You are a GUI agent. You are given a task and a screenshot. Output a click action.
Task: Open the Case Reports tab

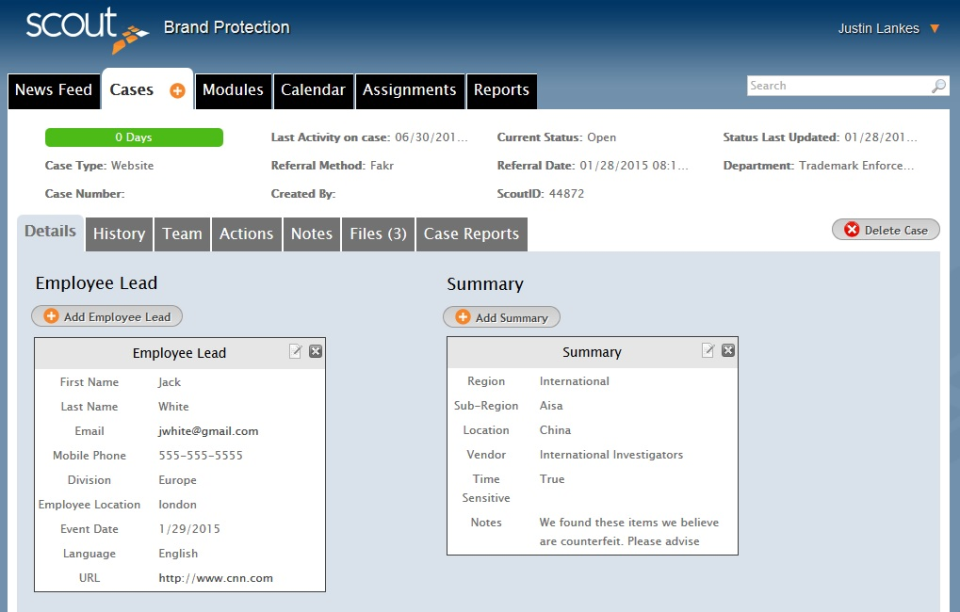point(471,233)
